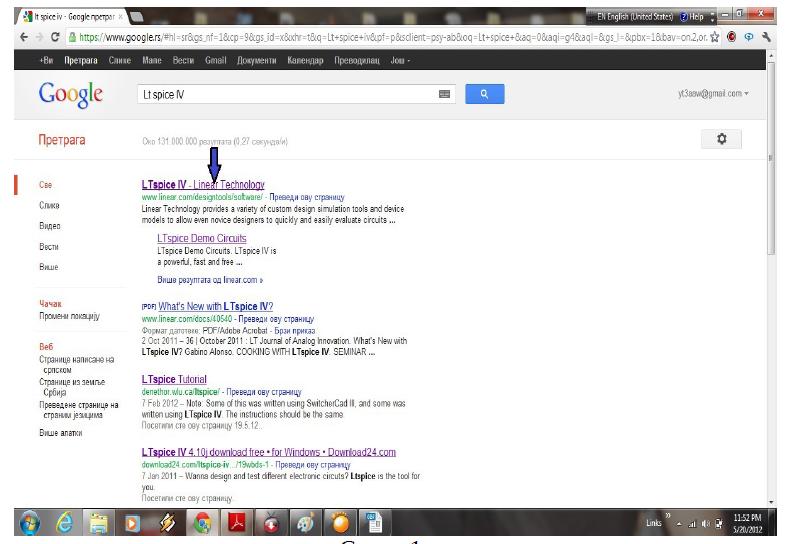Expand the yt3aaw@gmail.com account dropdown
The height and width of the screenshot is (544, 792).
coord(713,93)
